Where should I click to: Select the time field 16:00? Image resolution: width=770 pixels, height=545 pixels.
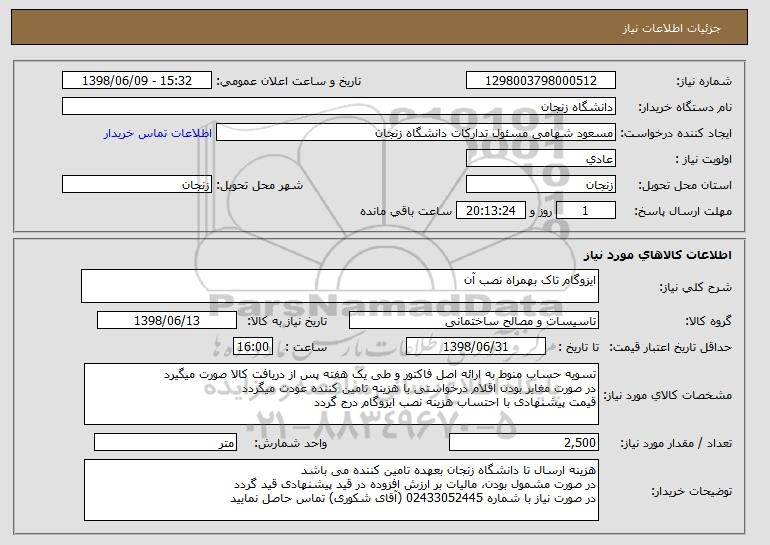(x=252, y=347)
